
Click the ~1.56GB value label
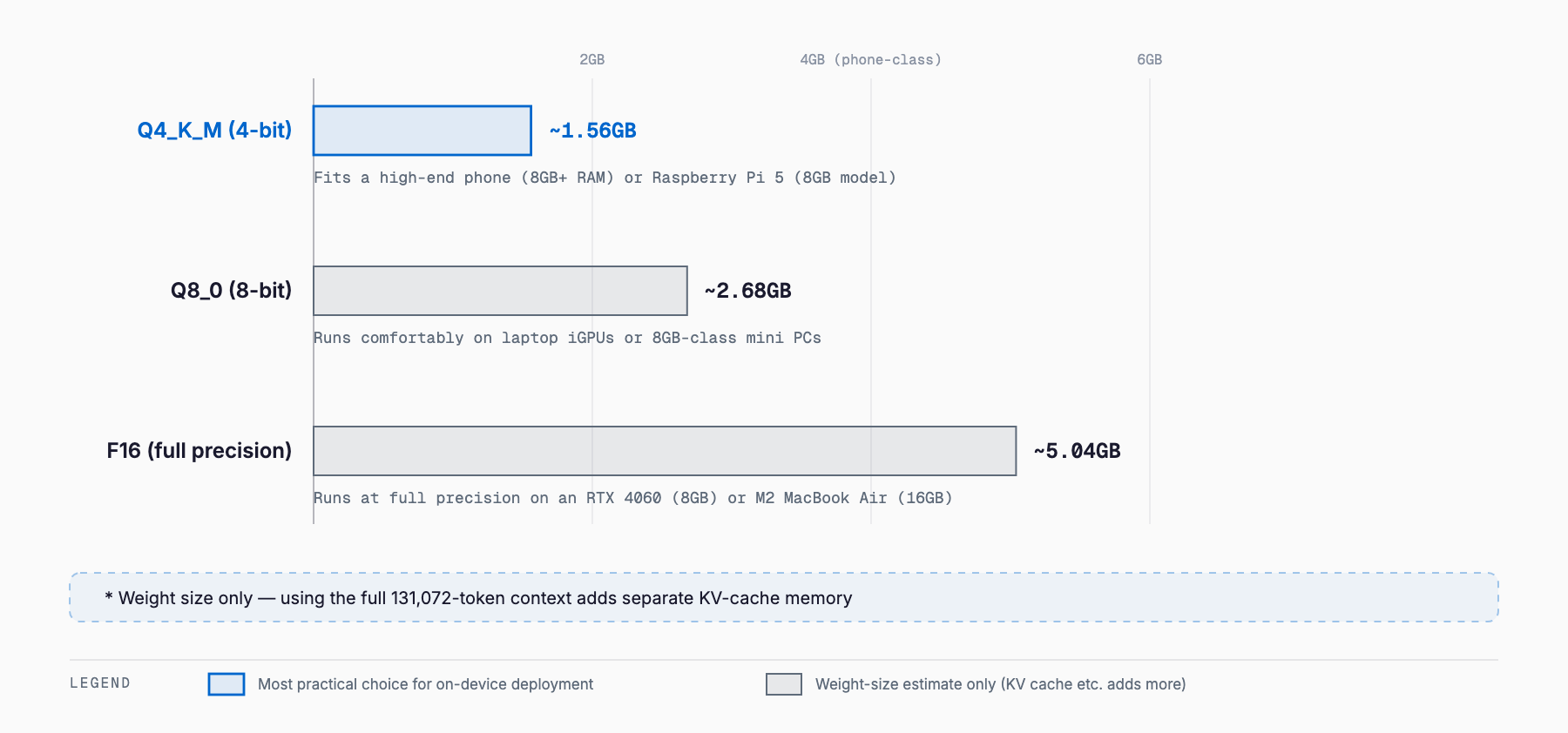(592, 131)
